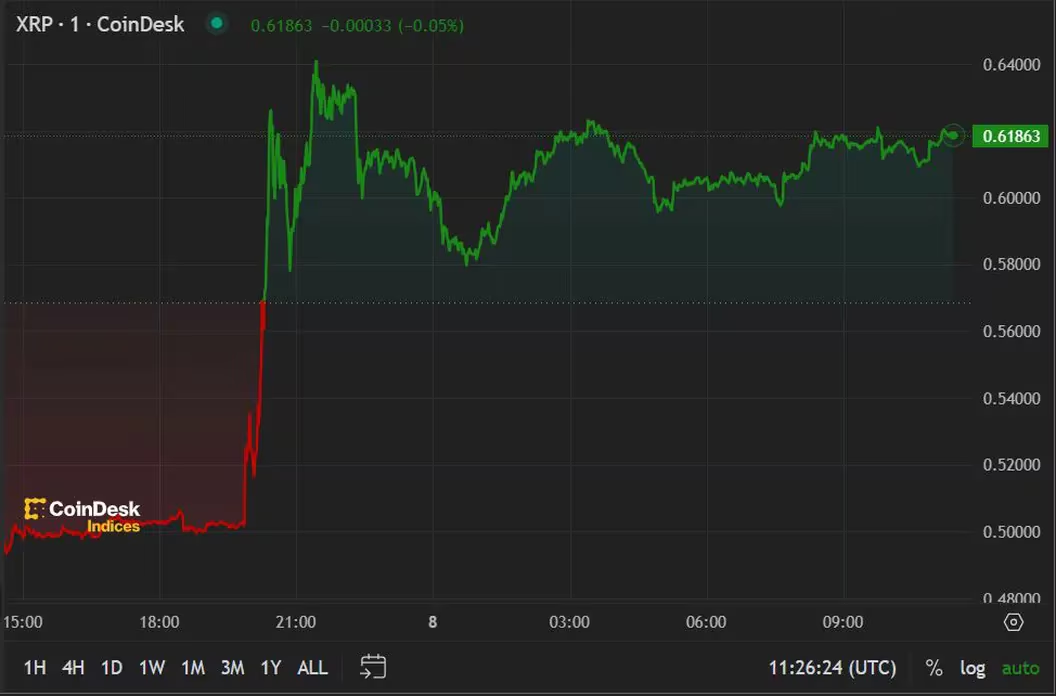Viewport: 1056px width, 696px height.
Task: Click the percent scale icon
Action: click(x=934, y=667)
